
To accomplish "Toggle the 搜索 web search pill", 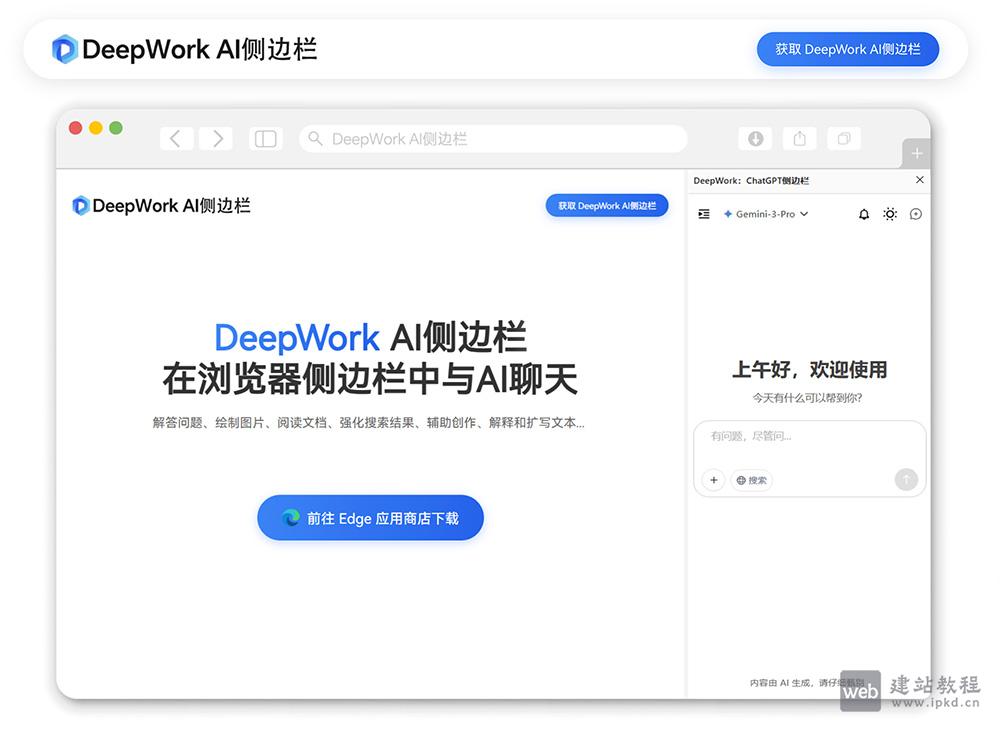I will pos(751,480).
